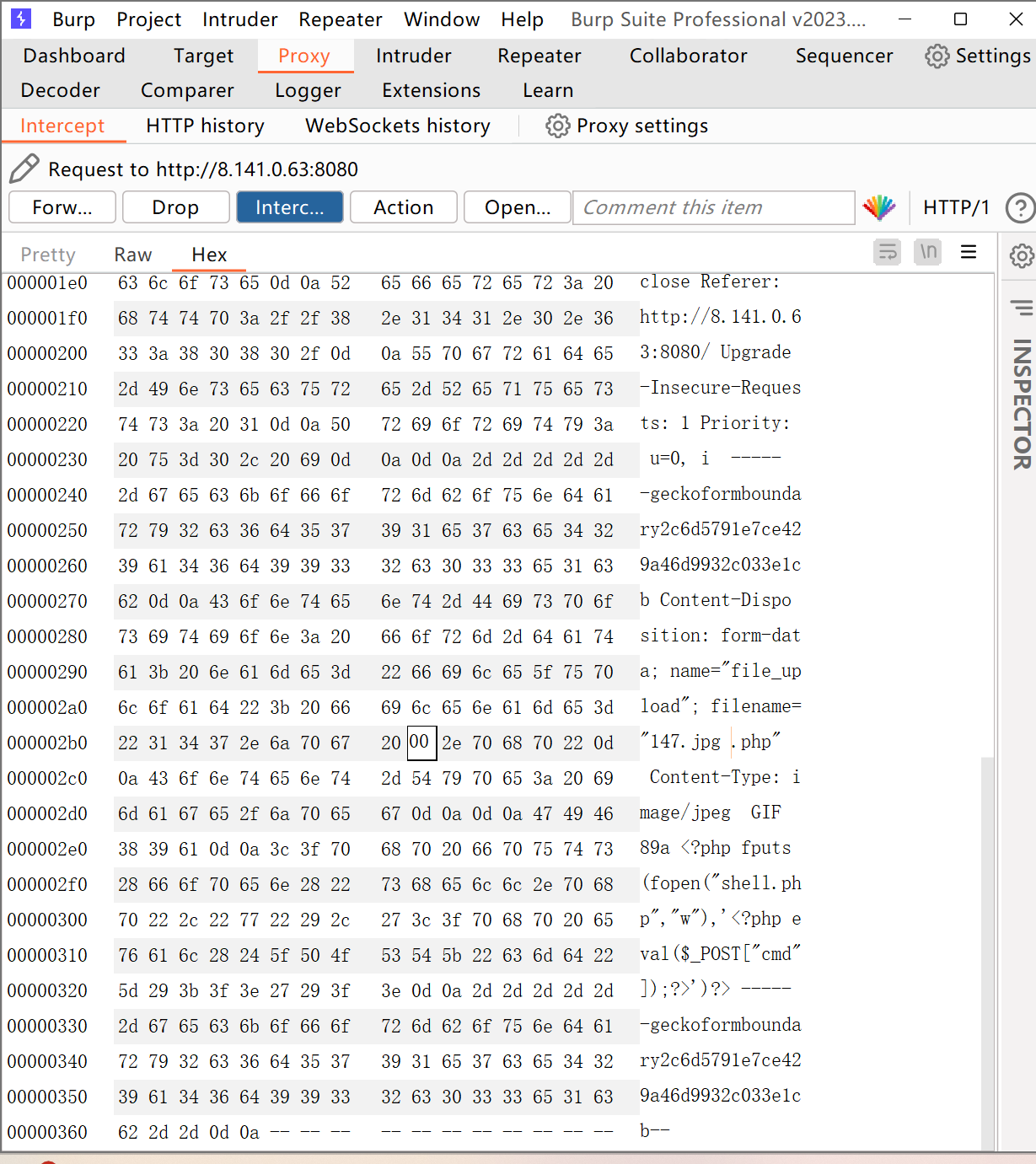Click the help question mark icon
Viewport: 1036px width, 1164px height.
click(1020, 207)
